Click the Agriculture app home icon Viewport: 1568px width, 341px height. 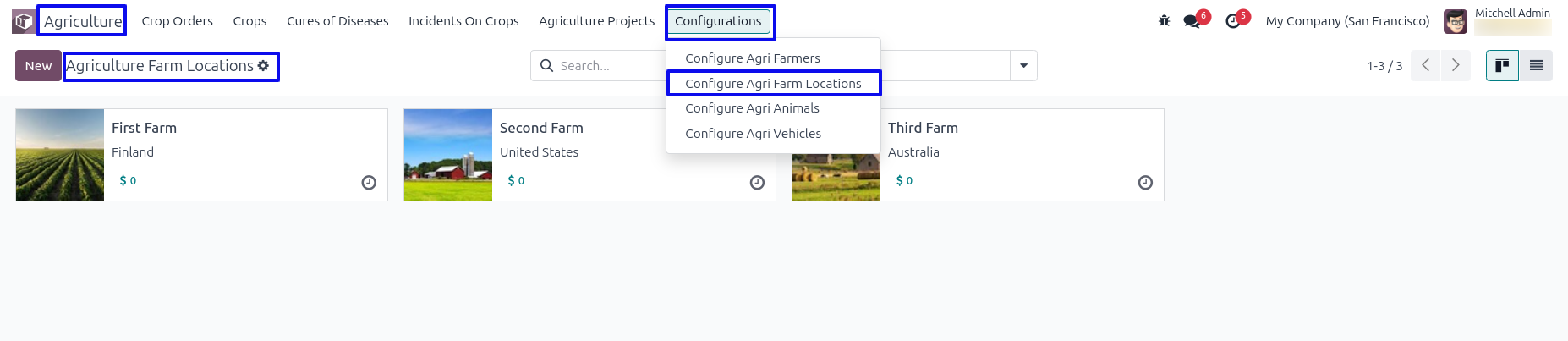[24, 21]
